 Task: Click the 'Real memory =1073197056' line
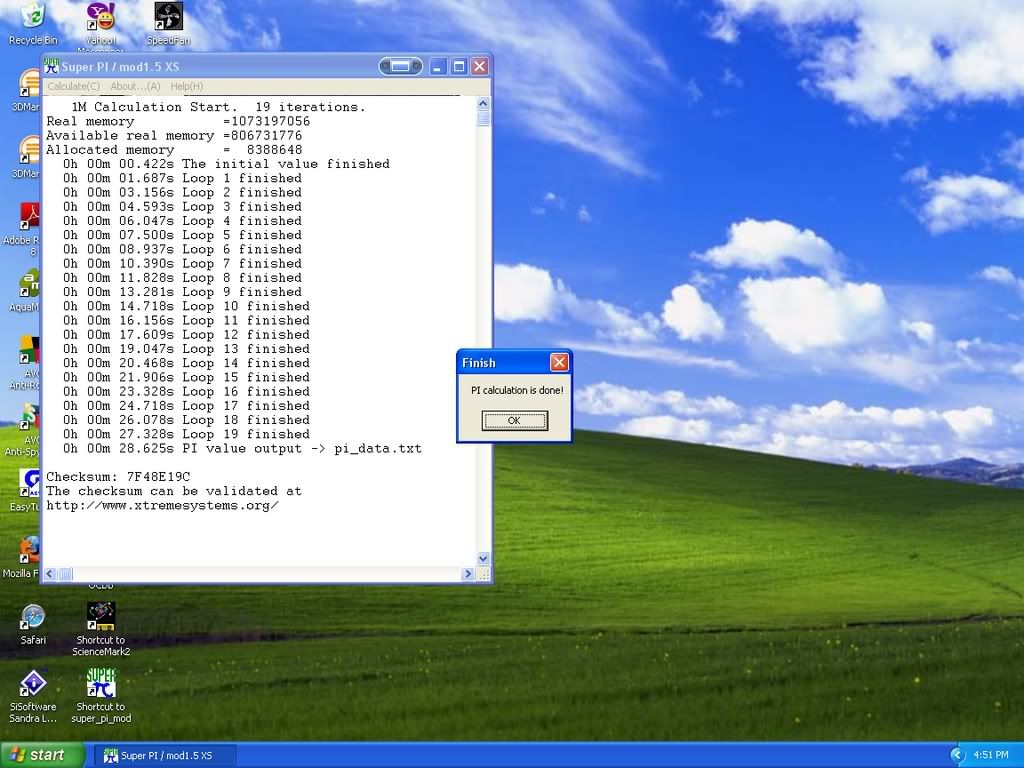pyautogui.click(x=178, y=121)
